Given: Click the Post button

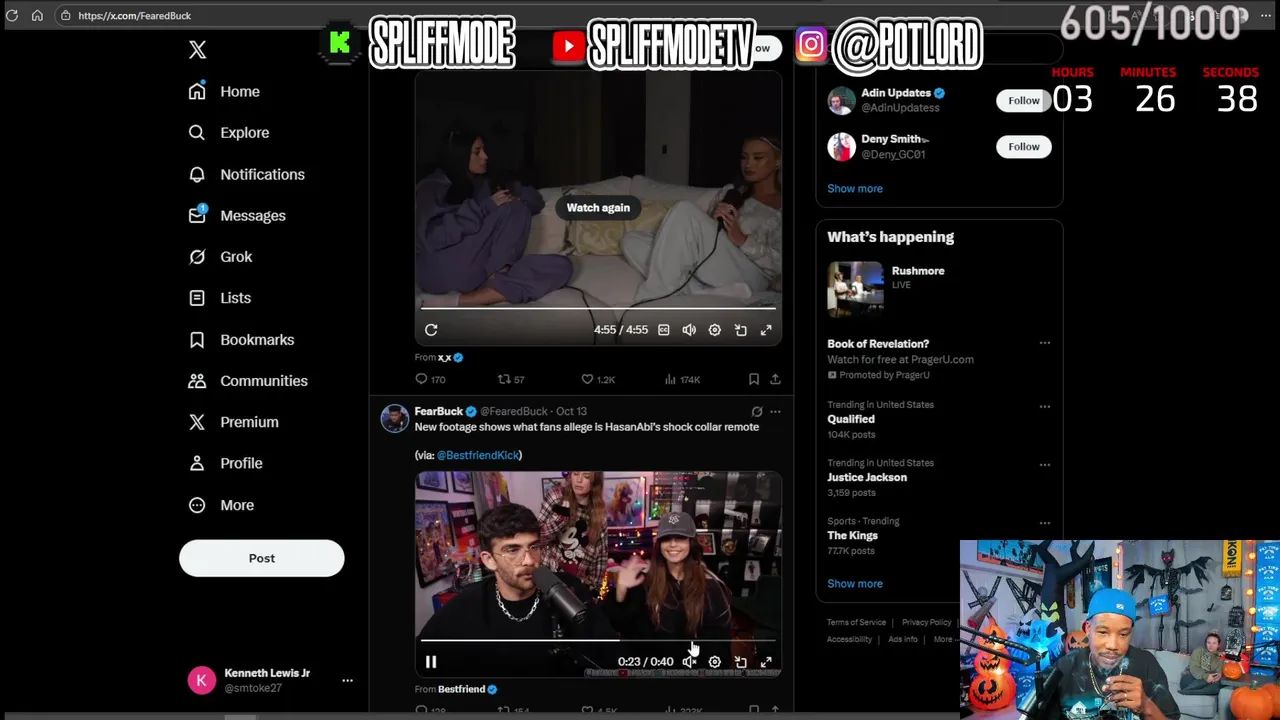Looking at the screenshot, I should pyautogui.click(x=262, y=558).
